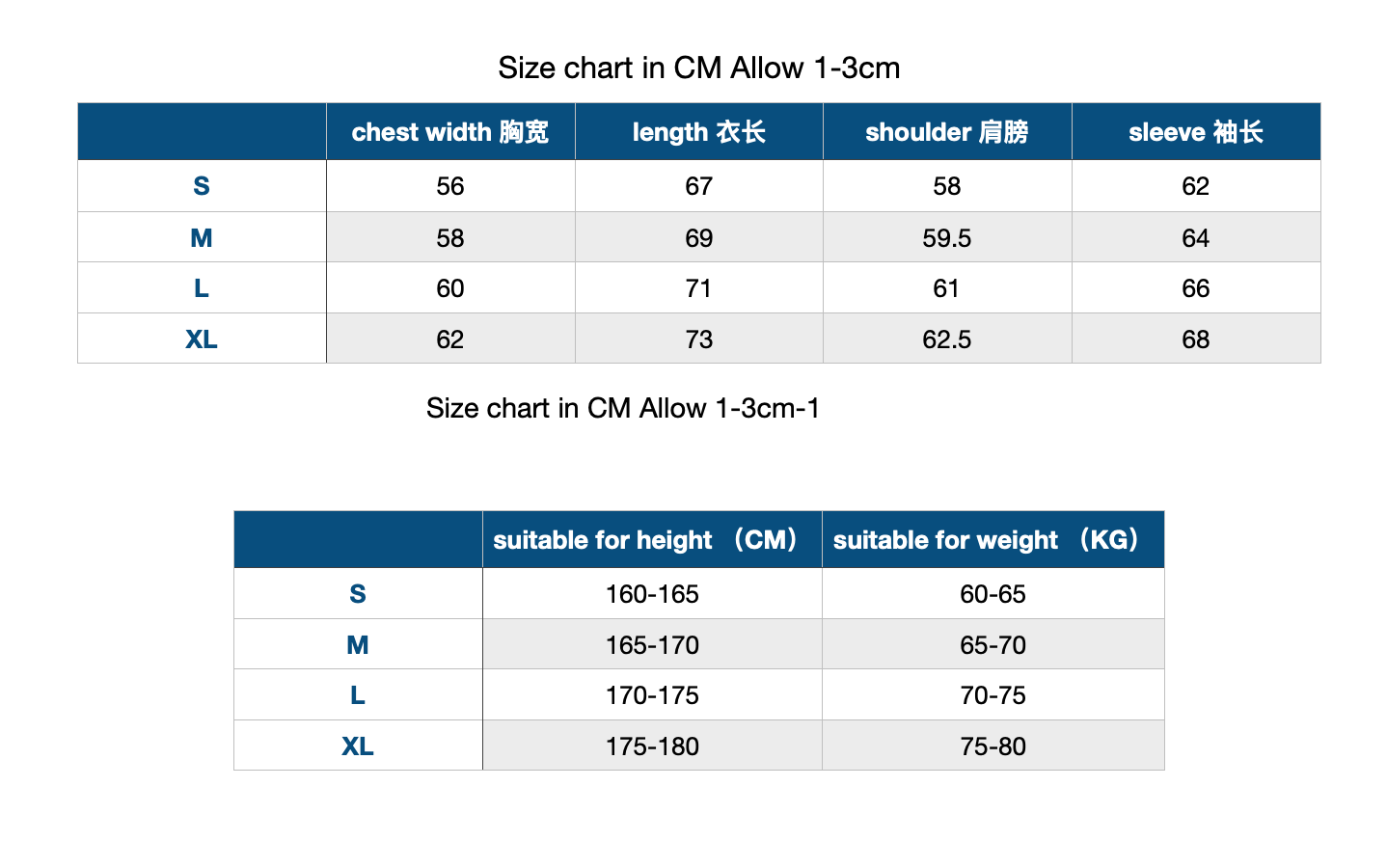Click the M row label in measurements table

201,238
